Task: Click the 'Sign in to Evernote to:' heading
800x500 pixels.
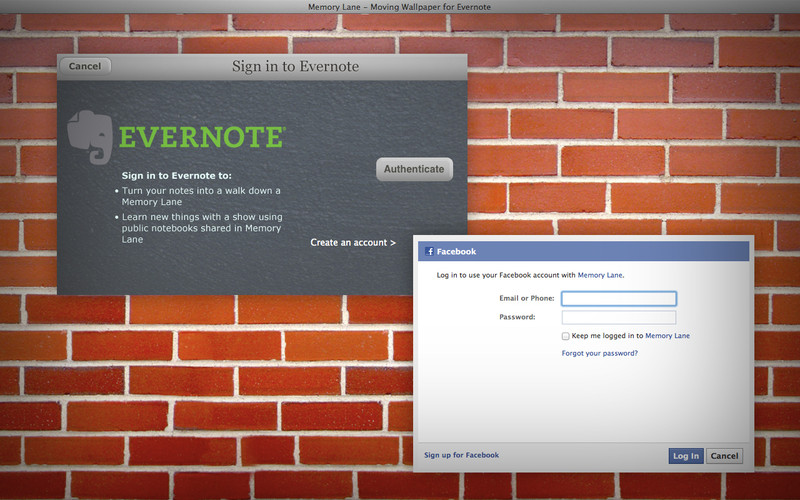Action: pyautogui.click(x=177, y=176)
